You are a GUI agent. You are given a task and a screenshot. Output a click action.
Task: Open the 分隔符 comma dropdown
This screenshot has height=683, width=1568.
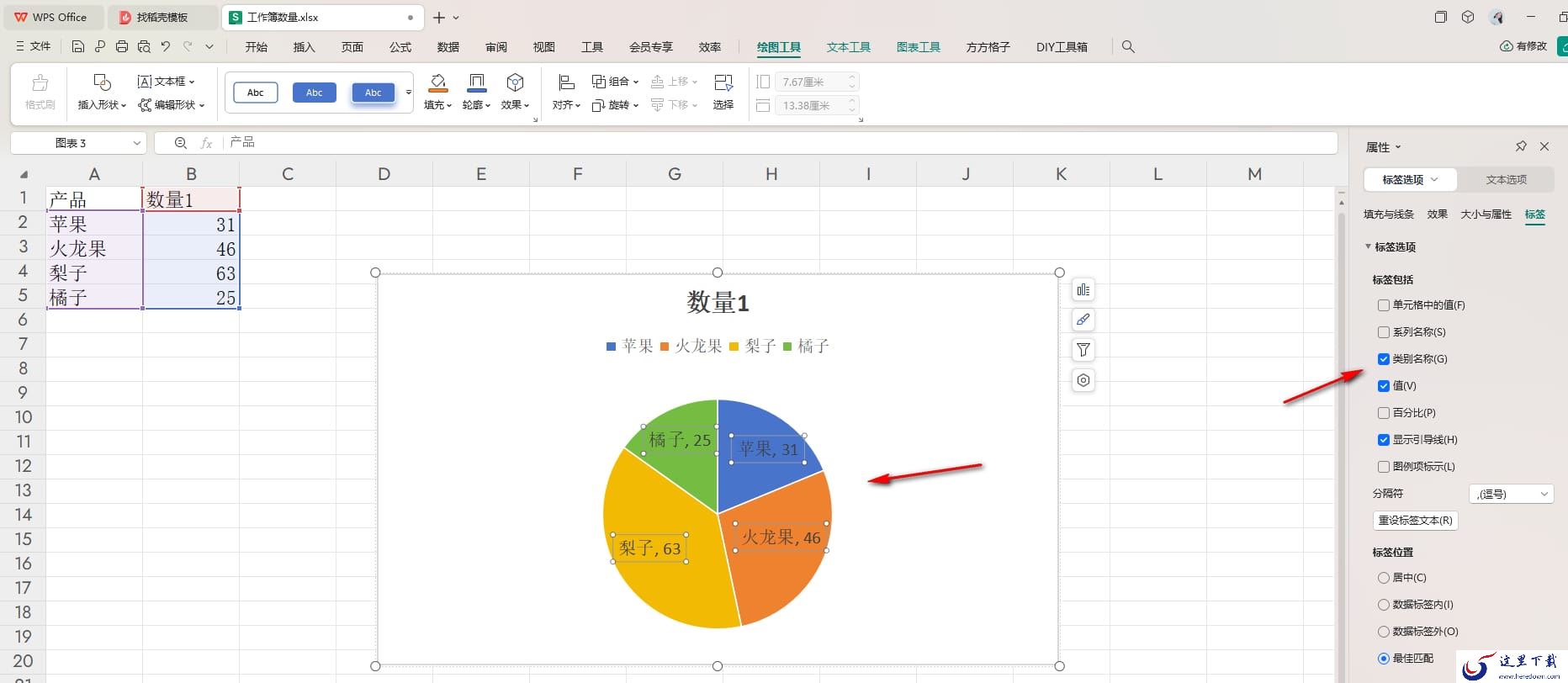tap(1511, 494)
